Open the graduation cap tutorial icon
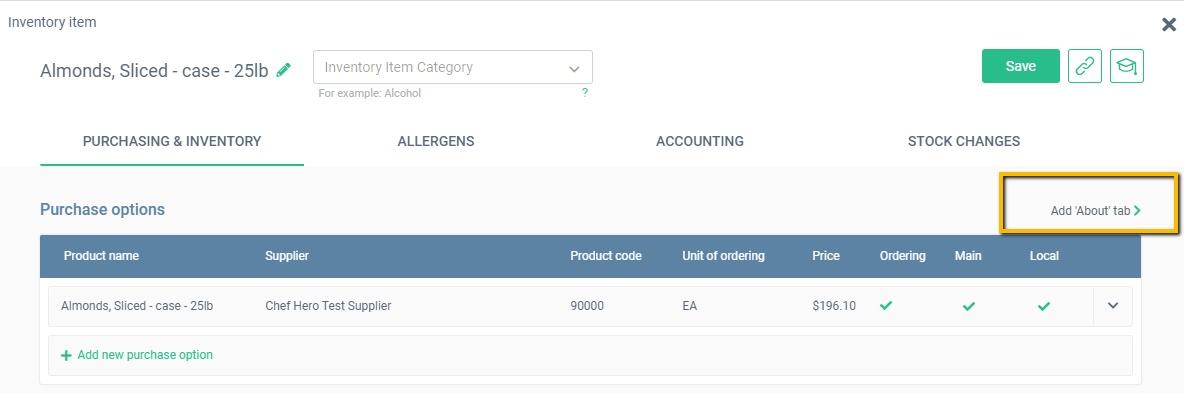Image resolution: width=1184 pixels, height=393 pixels. (x=1127, y=67)
